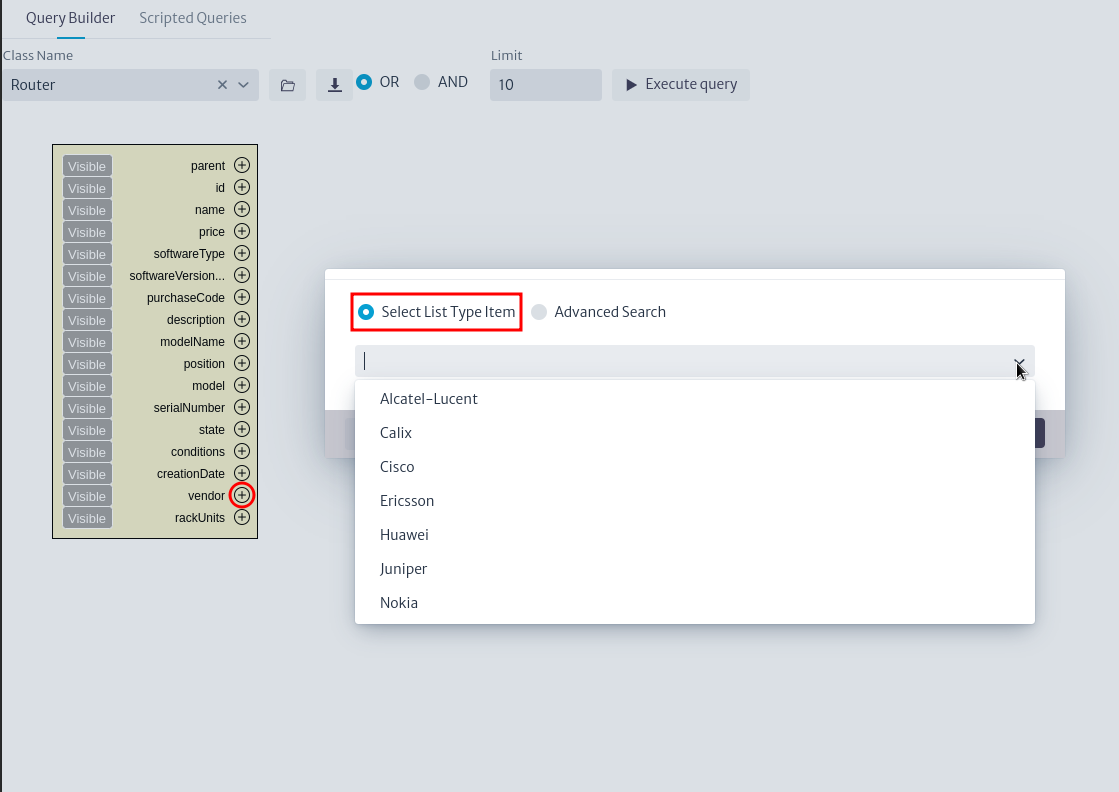Expand the Class Name dropdown chevron
The image size is (1119, 792).
click(x=244, y=85)
